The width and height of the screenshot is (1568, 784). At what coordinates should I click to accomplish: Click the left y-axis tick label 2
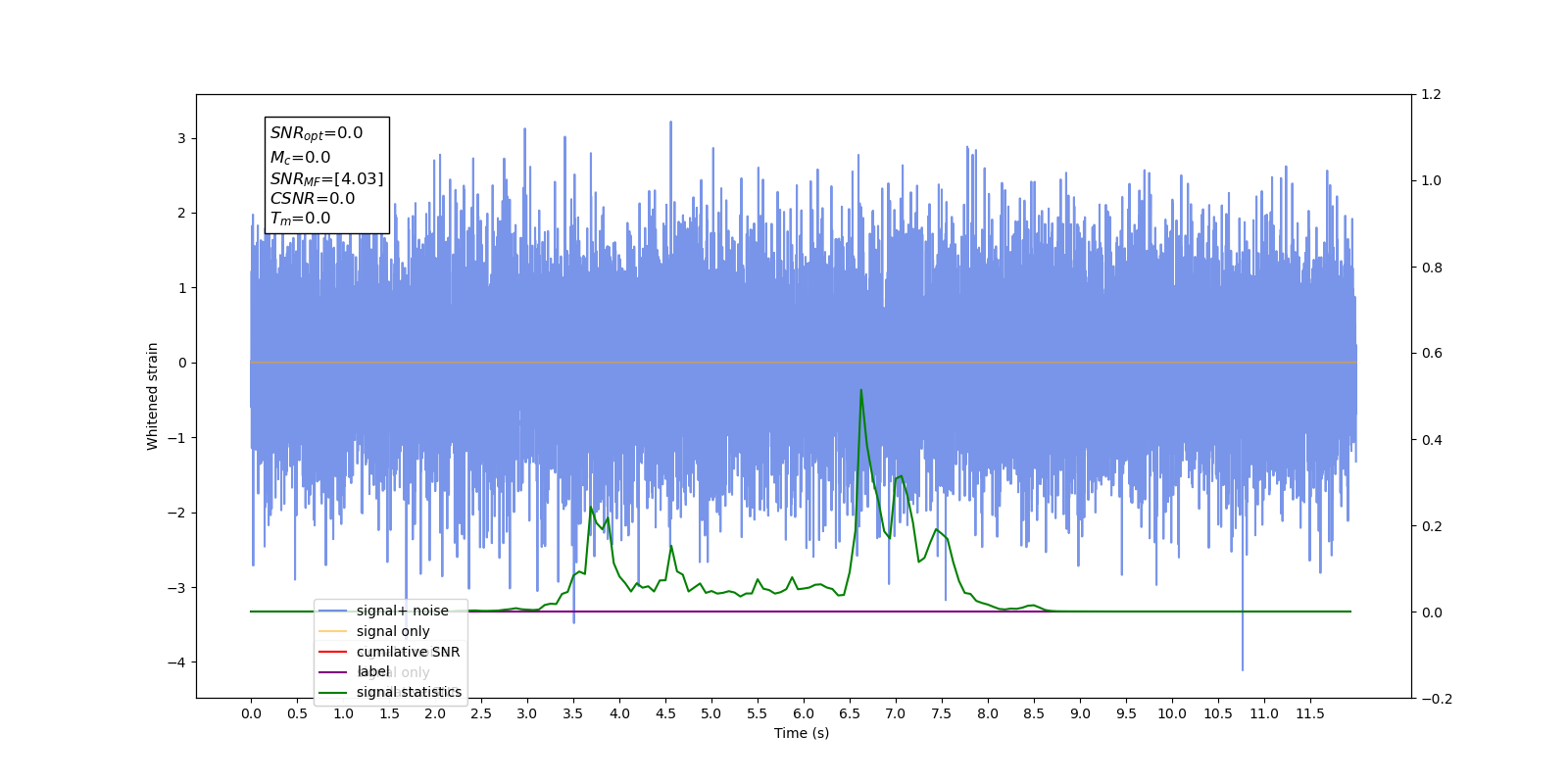[181, 214]
